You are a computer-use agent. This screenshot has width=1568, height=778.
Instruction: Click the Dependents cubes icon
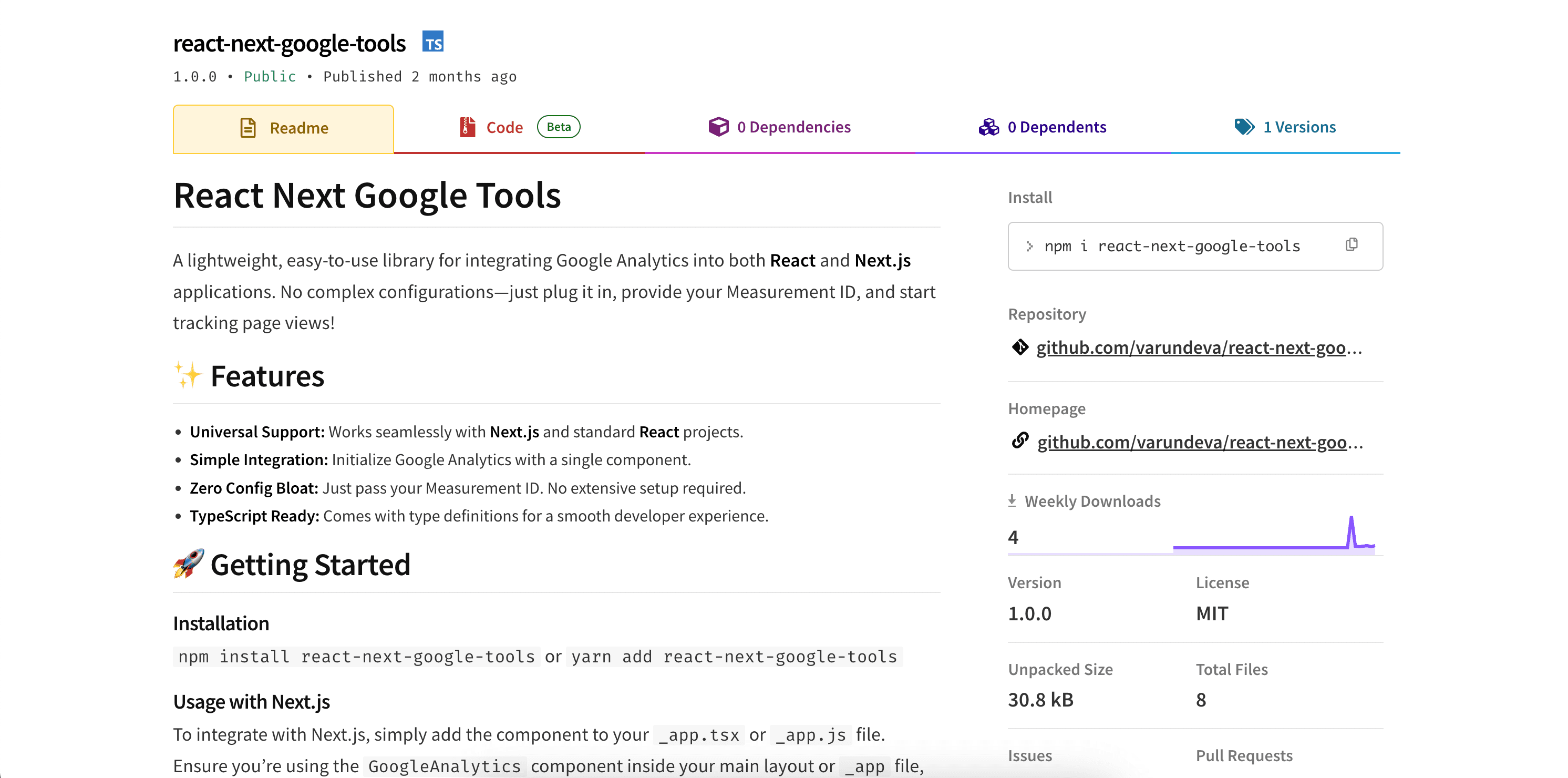tap(988, 127)
